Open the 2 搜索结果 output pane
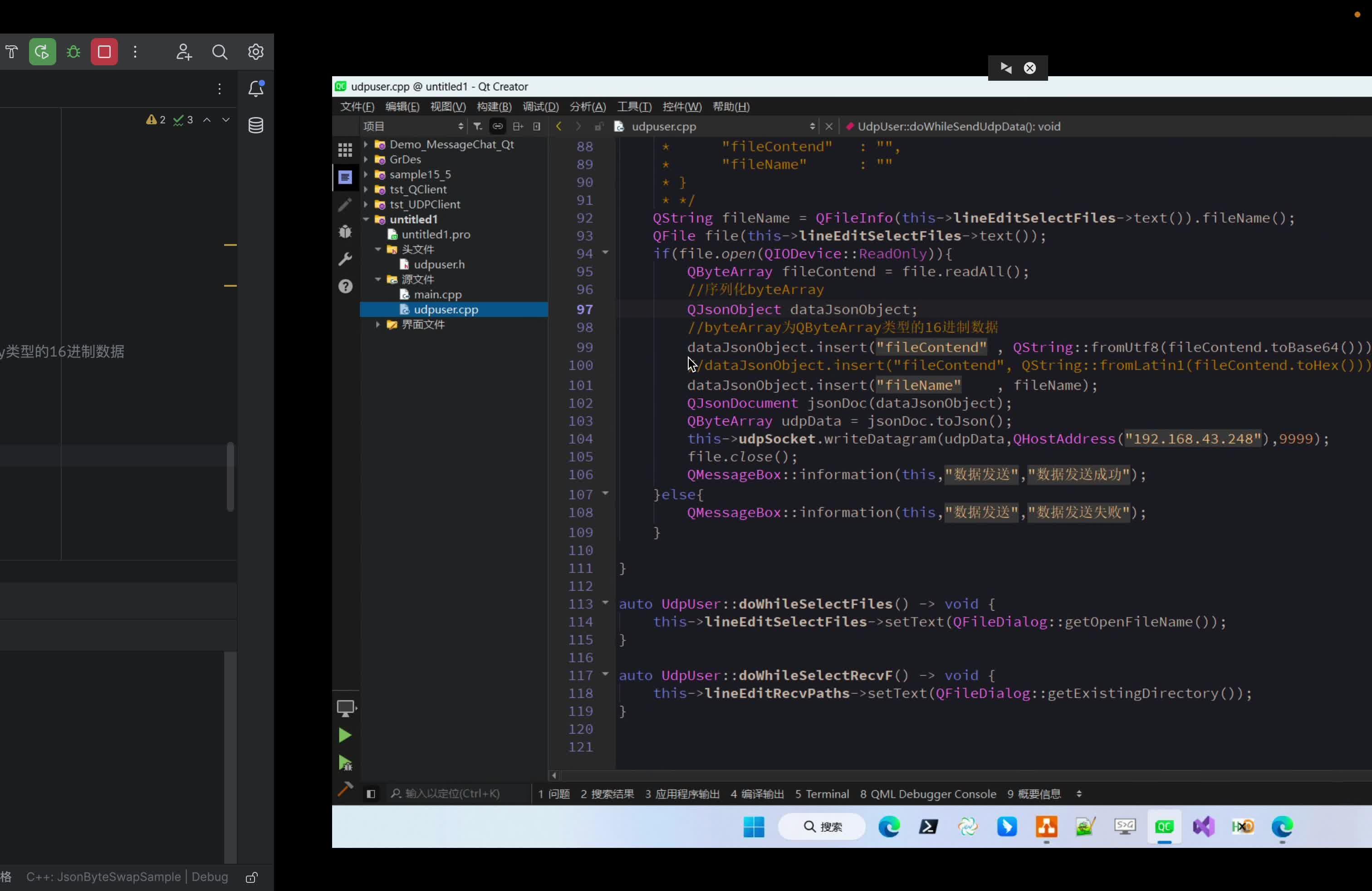 pyautogui.click(x=607, y=794)
